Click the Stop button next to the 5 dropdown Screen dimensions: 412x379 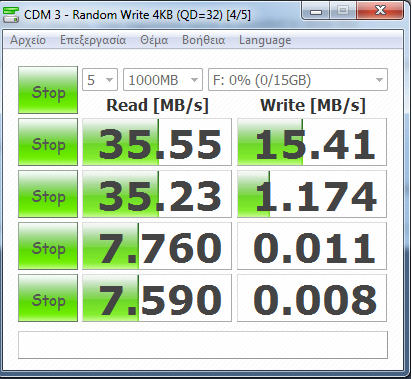pyautogui.click(x=48, y=90)
